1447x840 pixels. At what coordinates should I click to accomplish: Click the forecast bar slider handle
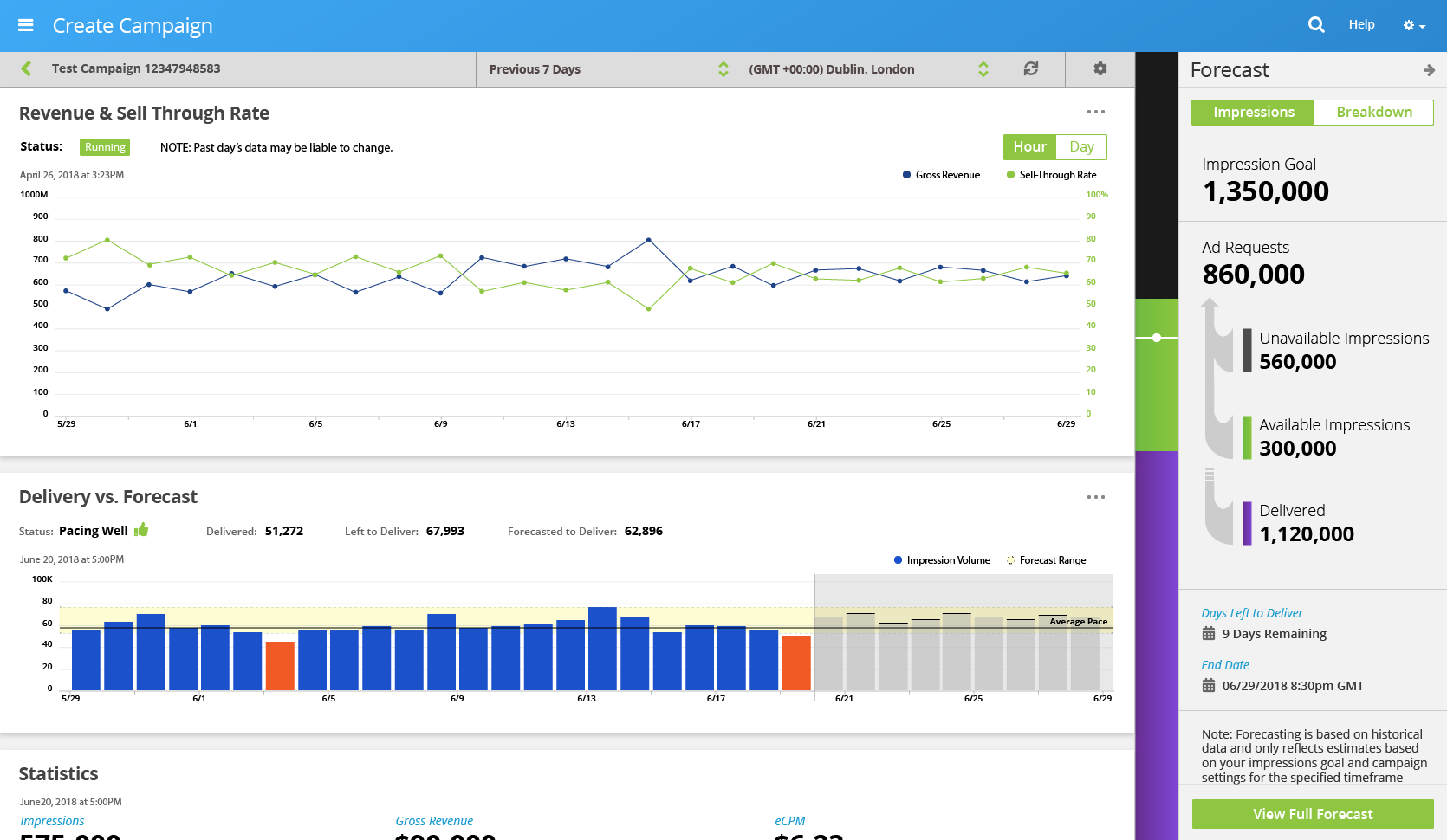1157,338
